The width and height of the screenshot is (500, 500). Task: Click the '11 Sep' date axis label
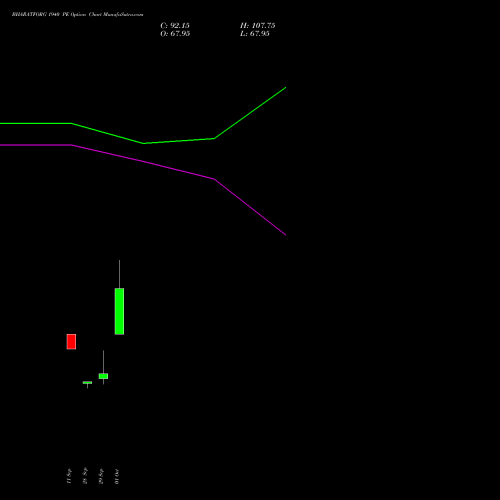[x=69, y=476]
